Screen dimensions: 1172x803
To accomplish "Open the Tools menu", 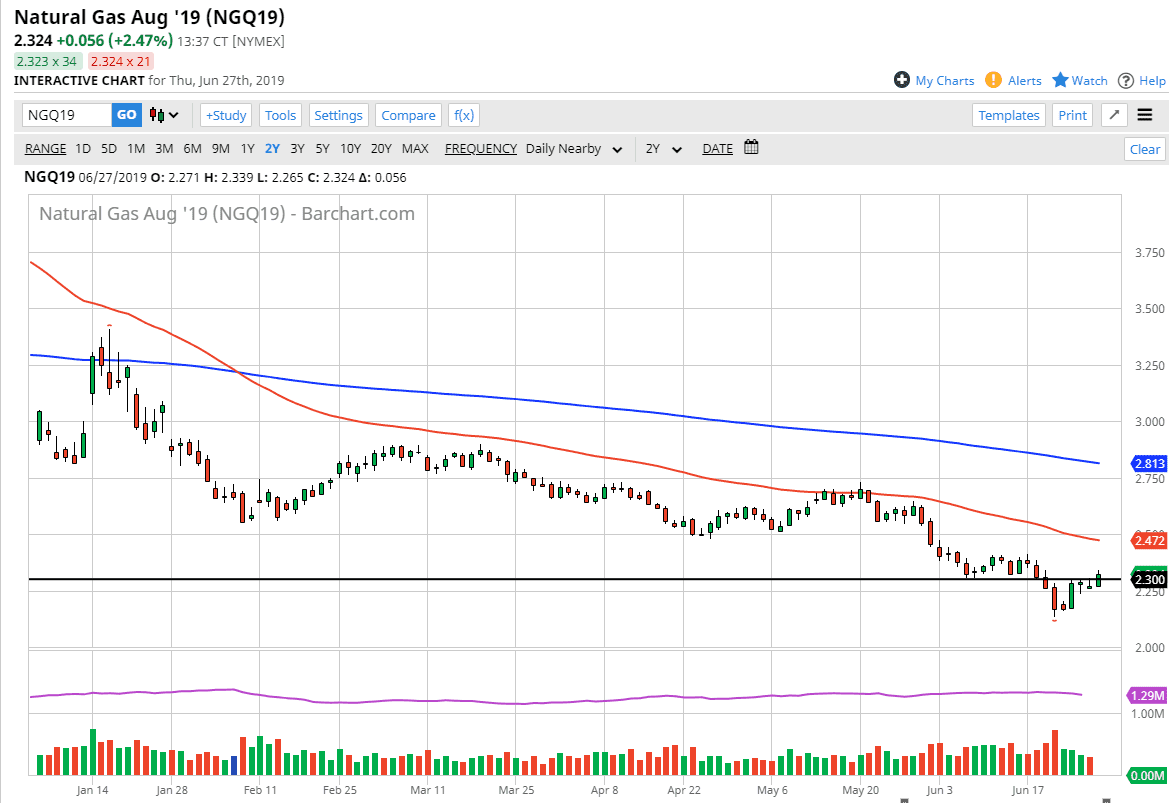I will 280,115.
